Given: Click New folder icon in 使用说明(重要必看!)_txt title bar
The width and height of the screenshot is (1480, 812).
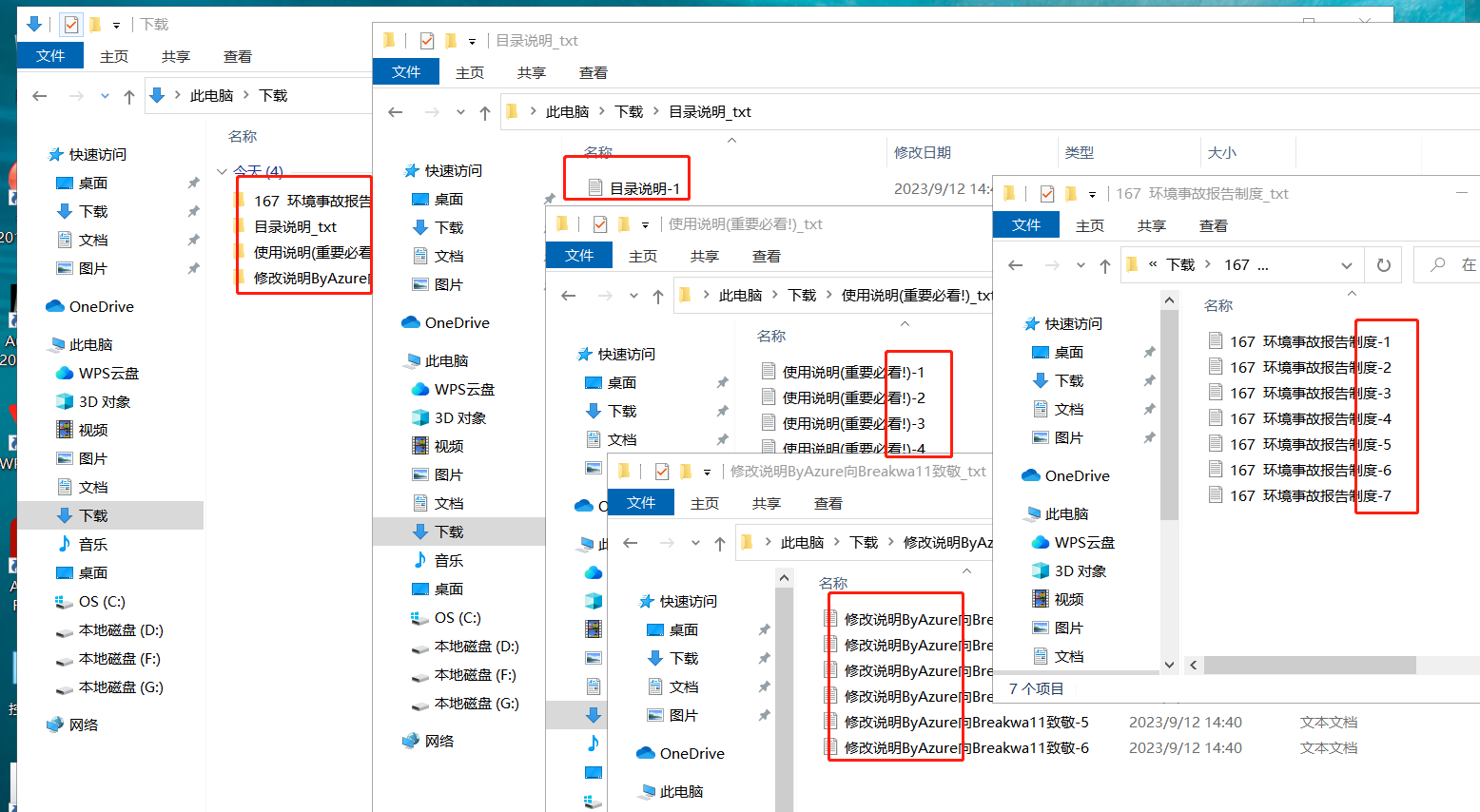Looking at the screenshot, I should point(624,223).
